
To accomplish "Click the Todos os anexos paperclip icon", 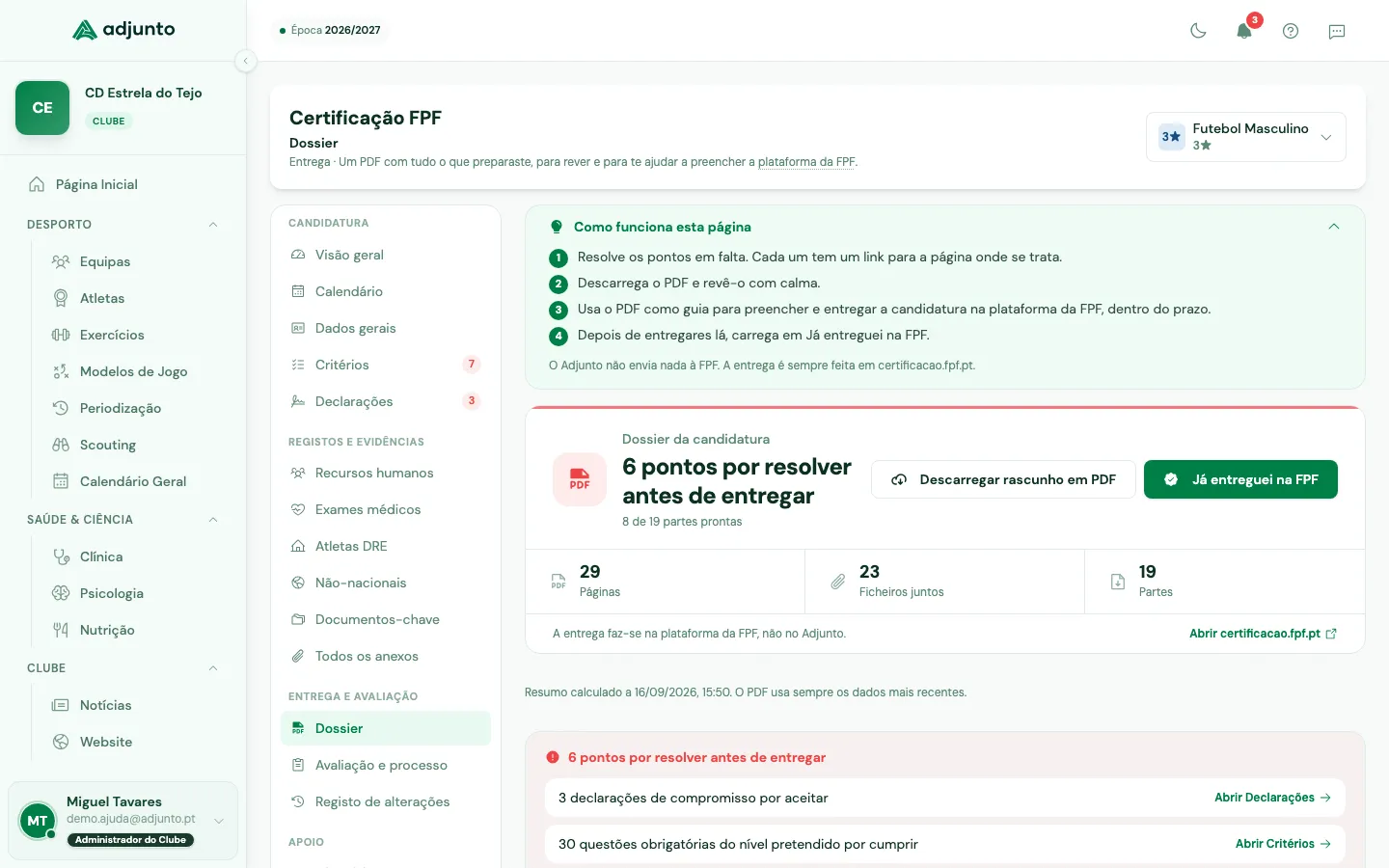I will (x=298, y=656).
